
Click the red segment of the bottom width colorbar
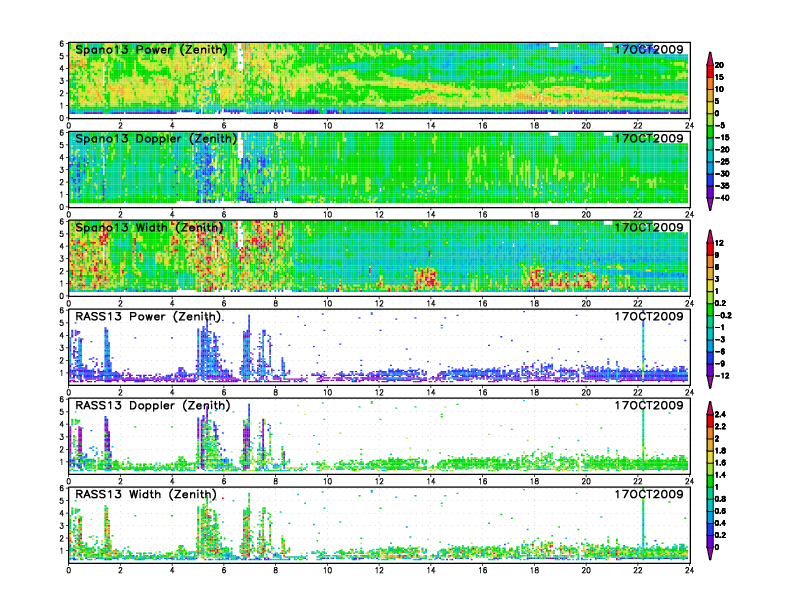click(710, 420)
